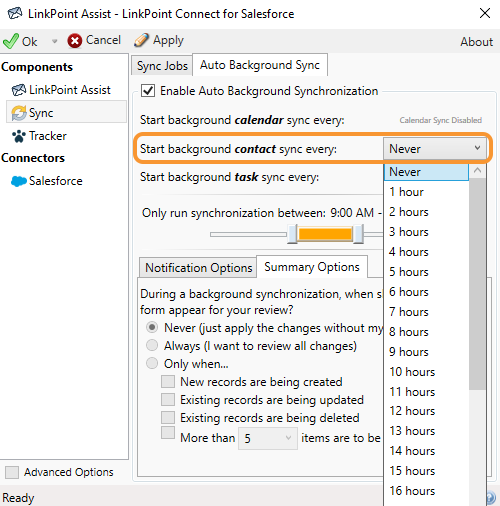The image size is (500, 506).
Task: Set interval to 7 hours
Action: [x=426, y=312]
